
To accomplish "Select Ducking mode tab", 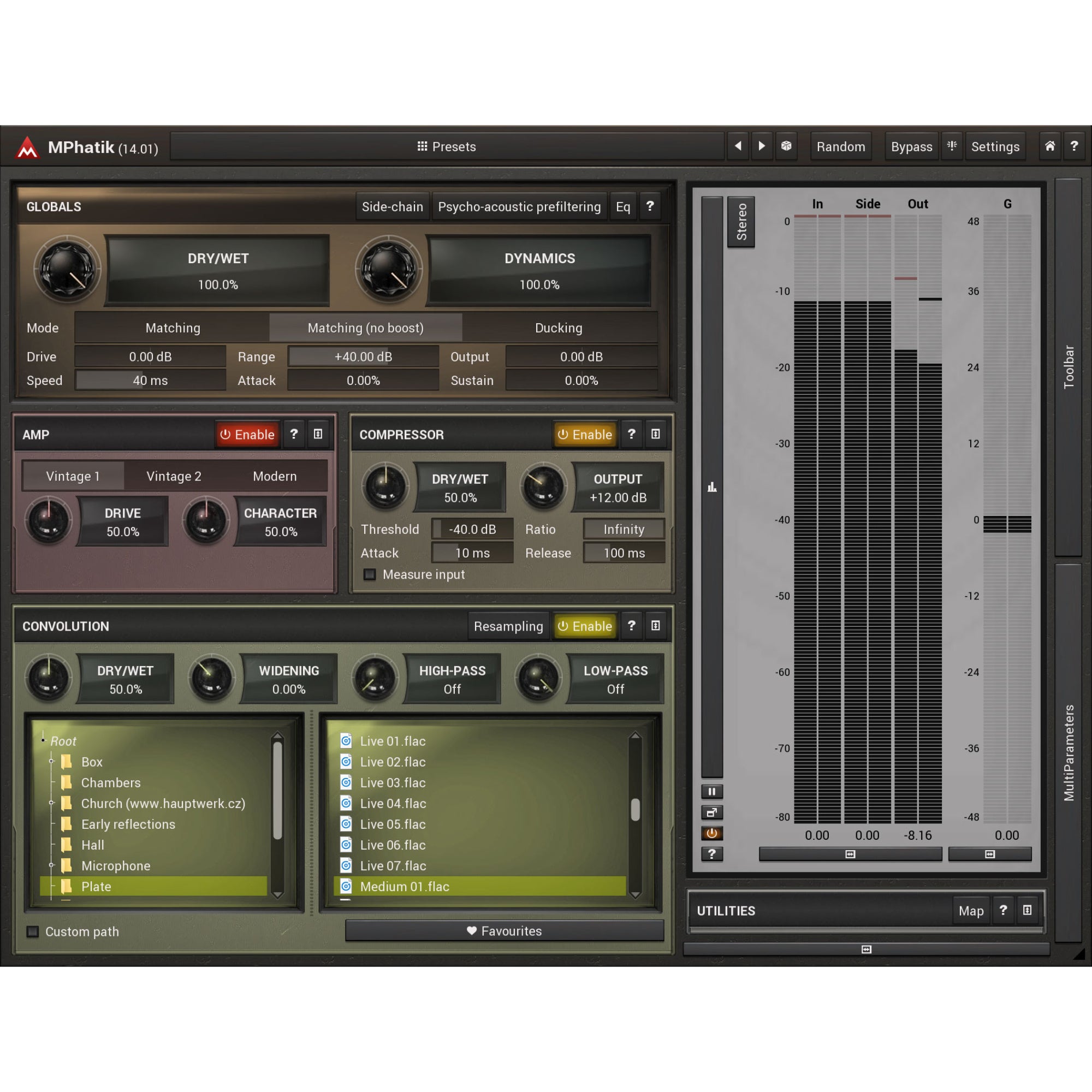I will (559, 328).
